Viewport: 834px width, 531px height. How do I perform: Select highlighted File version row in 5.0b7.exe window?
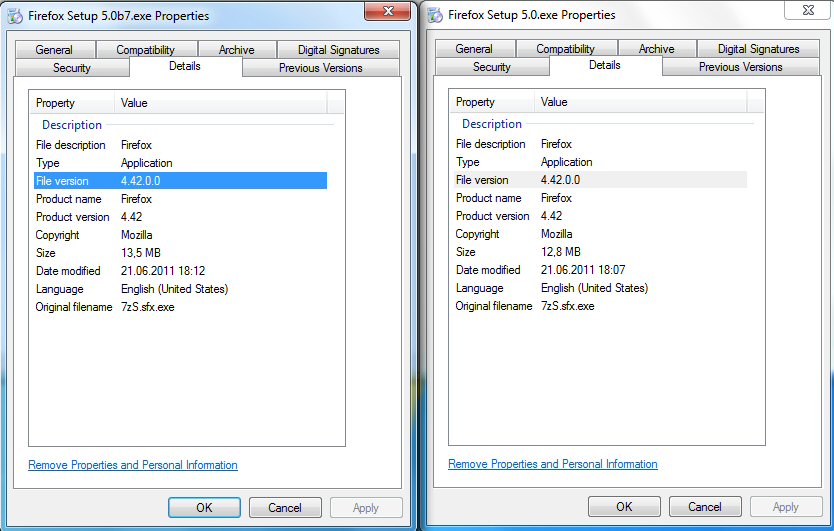pos(180,181)
